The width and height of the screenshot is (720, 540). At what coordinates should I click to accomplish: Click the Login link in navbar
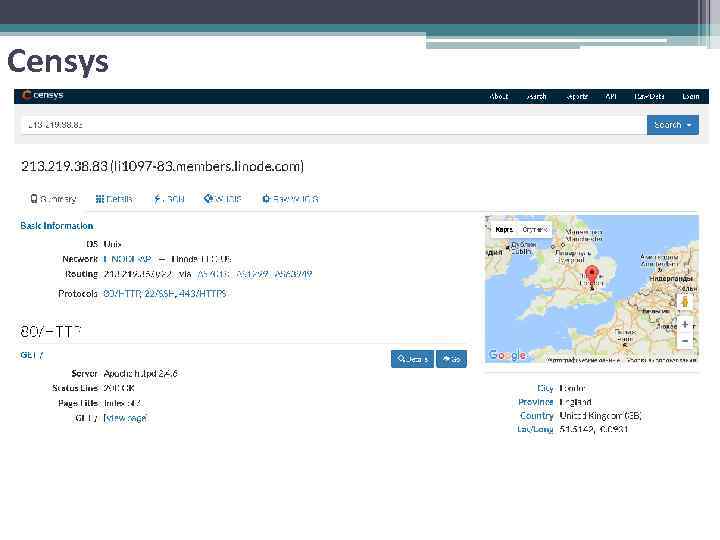coord(691,96)
